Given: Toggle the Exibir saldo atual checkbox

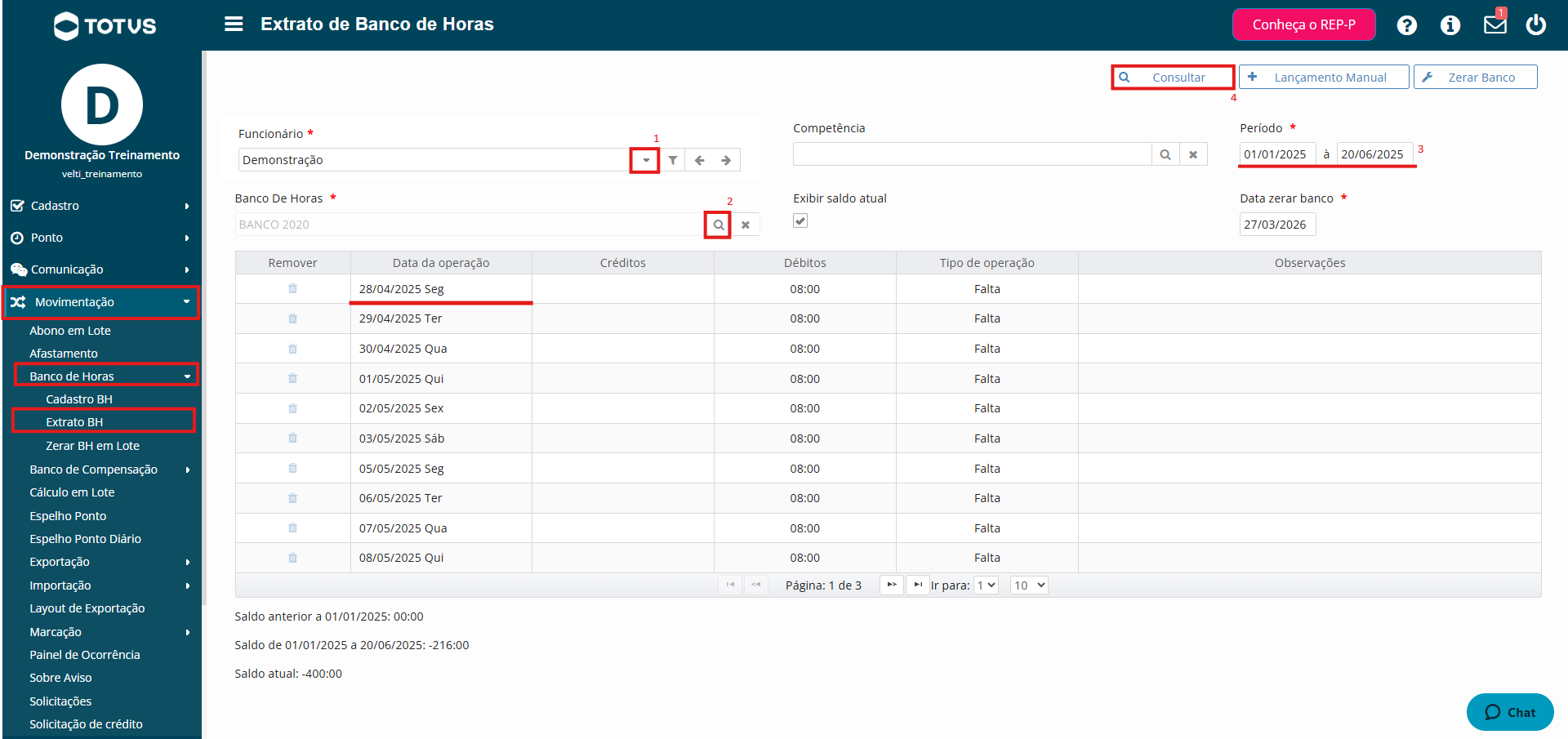Looking at the screenshot, I should [800, 220].
